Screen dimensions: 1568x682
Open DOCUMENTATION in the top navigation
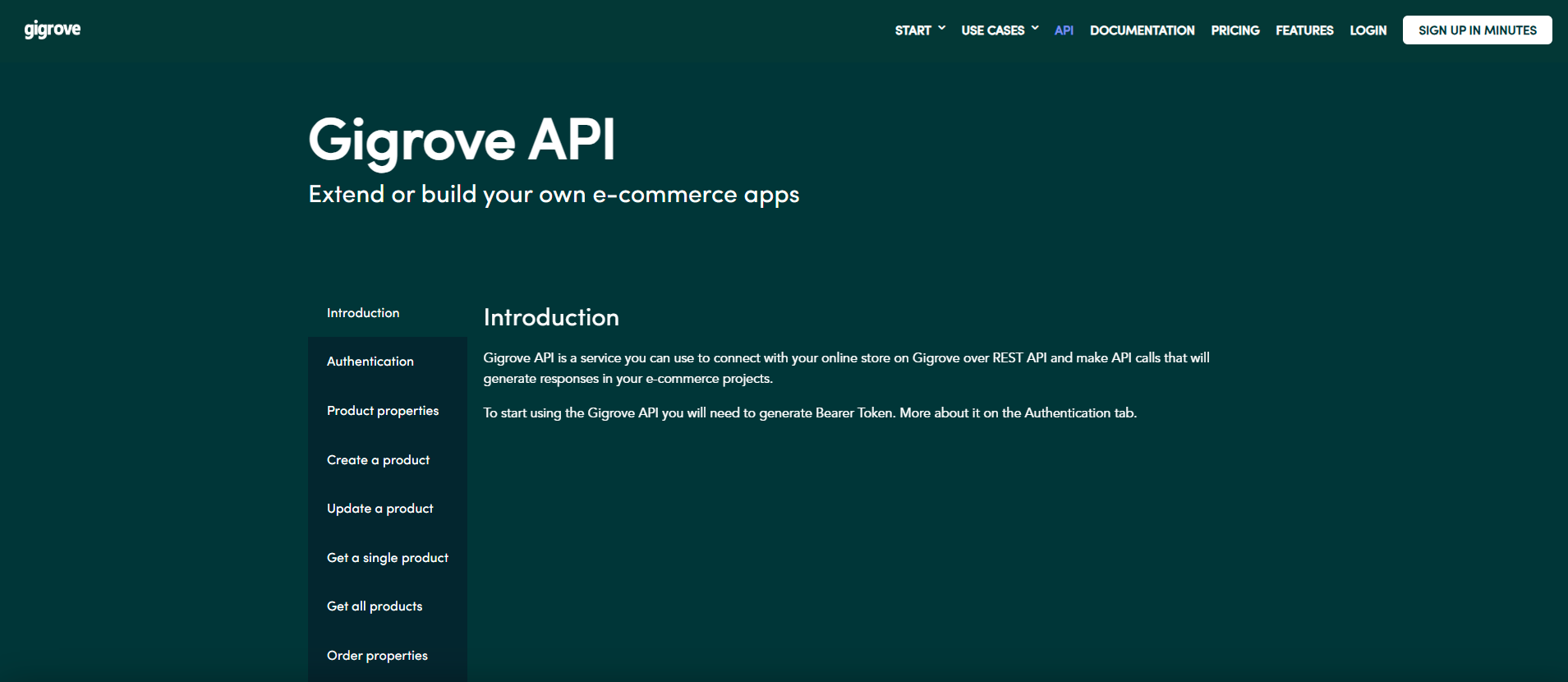pos(1142,30)
